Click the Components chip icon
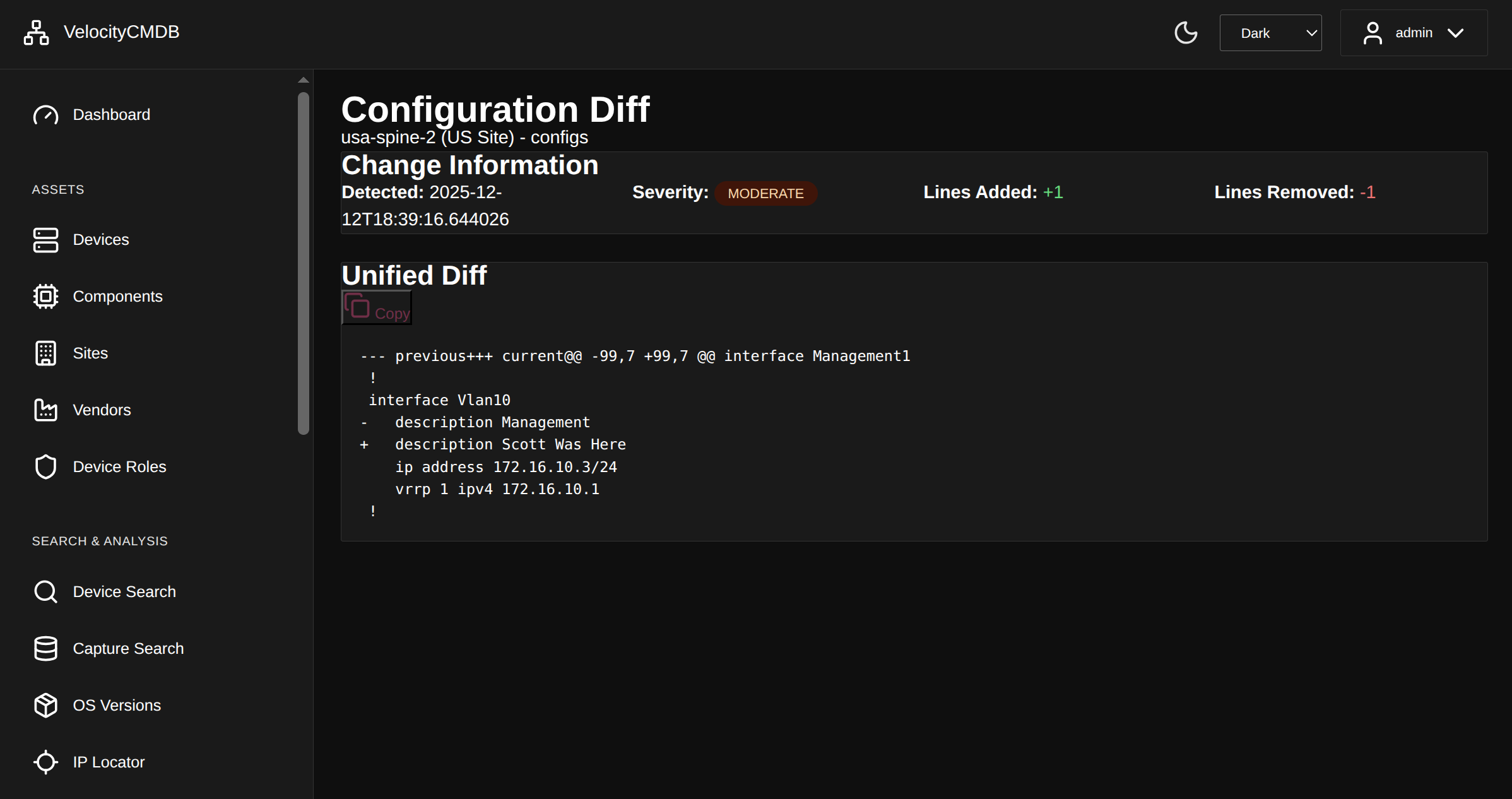This screenshot has height=799, width=1512. 45,297
